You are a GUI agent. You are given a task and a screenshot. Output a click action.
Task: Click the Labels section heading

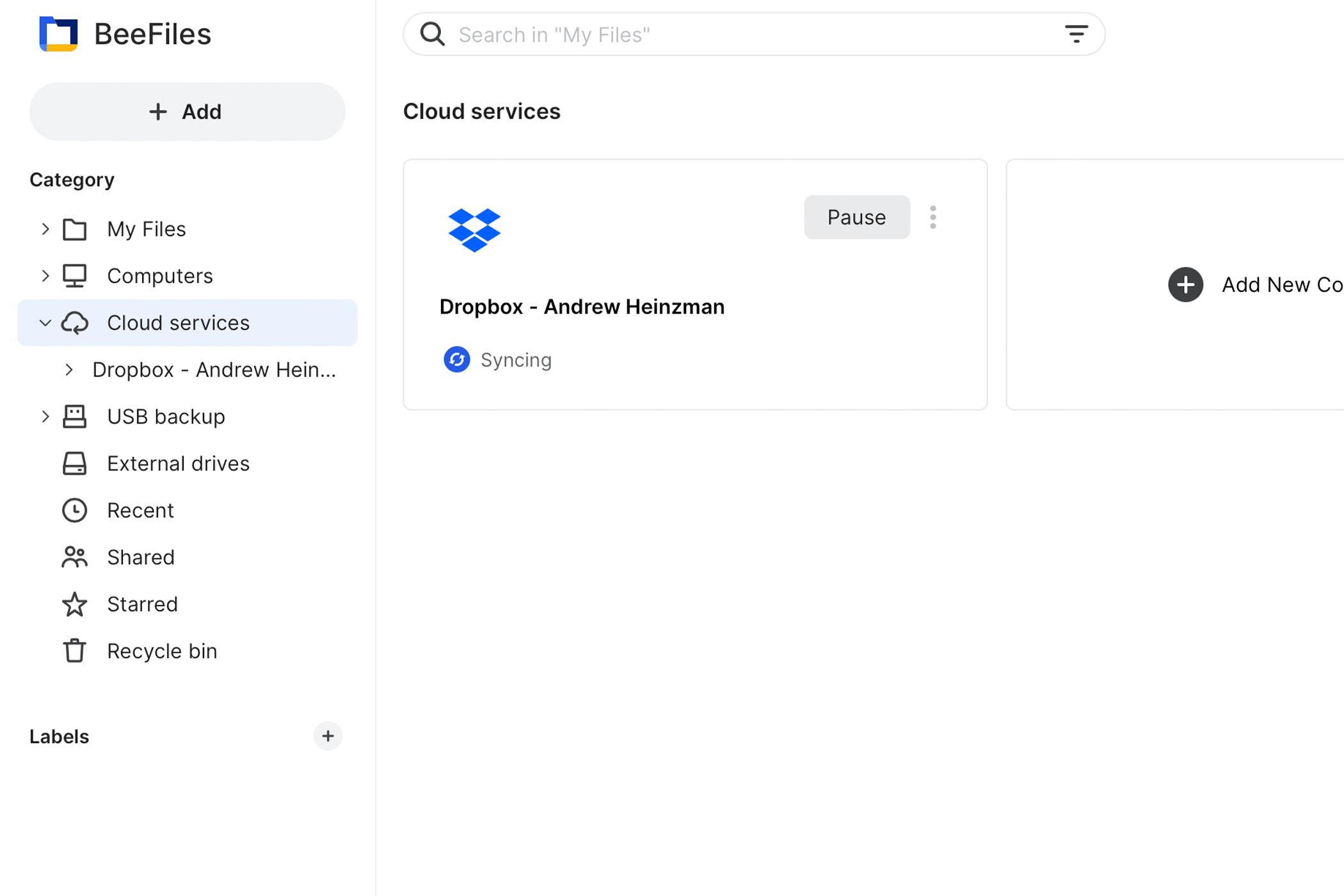coord(59,737)
